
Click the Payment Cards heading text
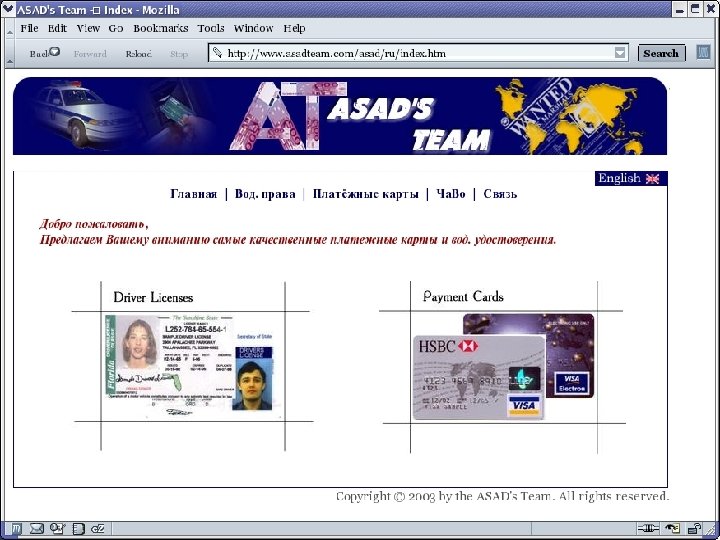tap(463, 297)
